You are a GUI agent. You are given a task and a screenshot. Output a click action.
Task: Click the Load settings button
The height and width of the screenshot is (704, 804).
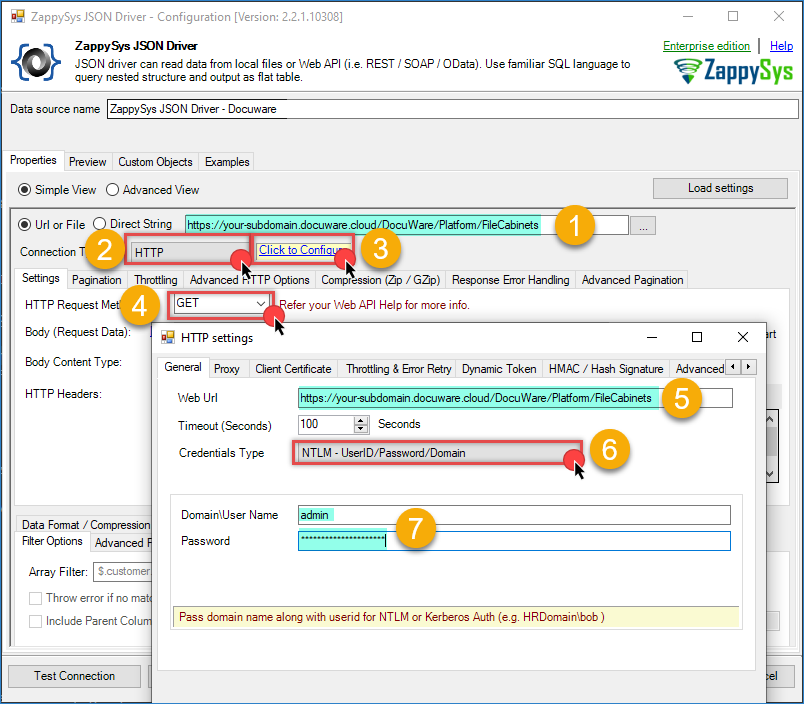pos(720,188)
